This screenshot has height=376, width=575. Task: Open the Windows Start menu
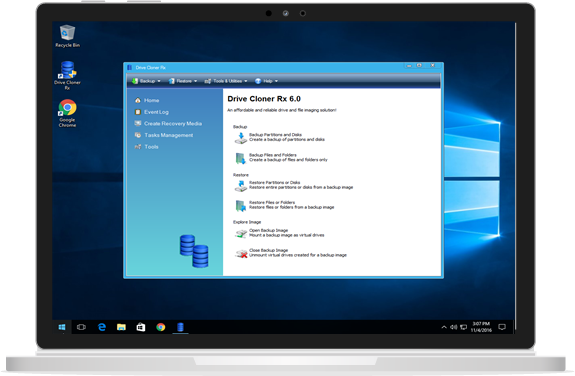click(62, 327)
